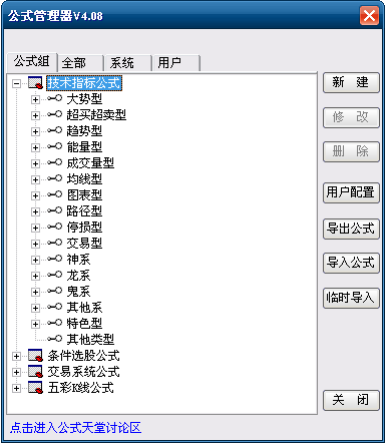Click the 交易系统公式 folder icon

35,372
